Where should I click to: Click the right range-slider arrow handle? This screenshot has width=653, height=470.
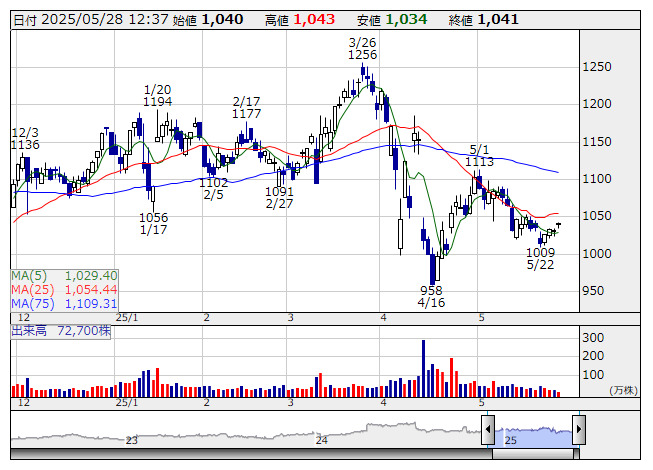click(579, 429)
